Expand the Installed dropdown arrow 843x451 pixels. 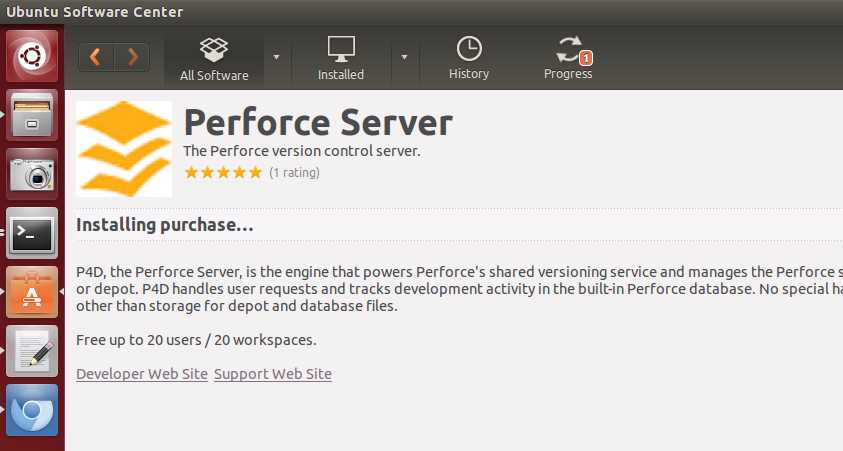tap(404, 57)
